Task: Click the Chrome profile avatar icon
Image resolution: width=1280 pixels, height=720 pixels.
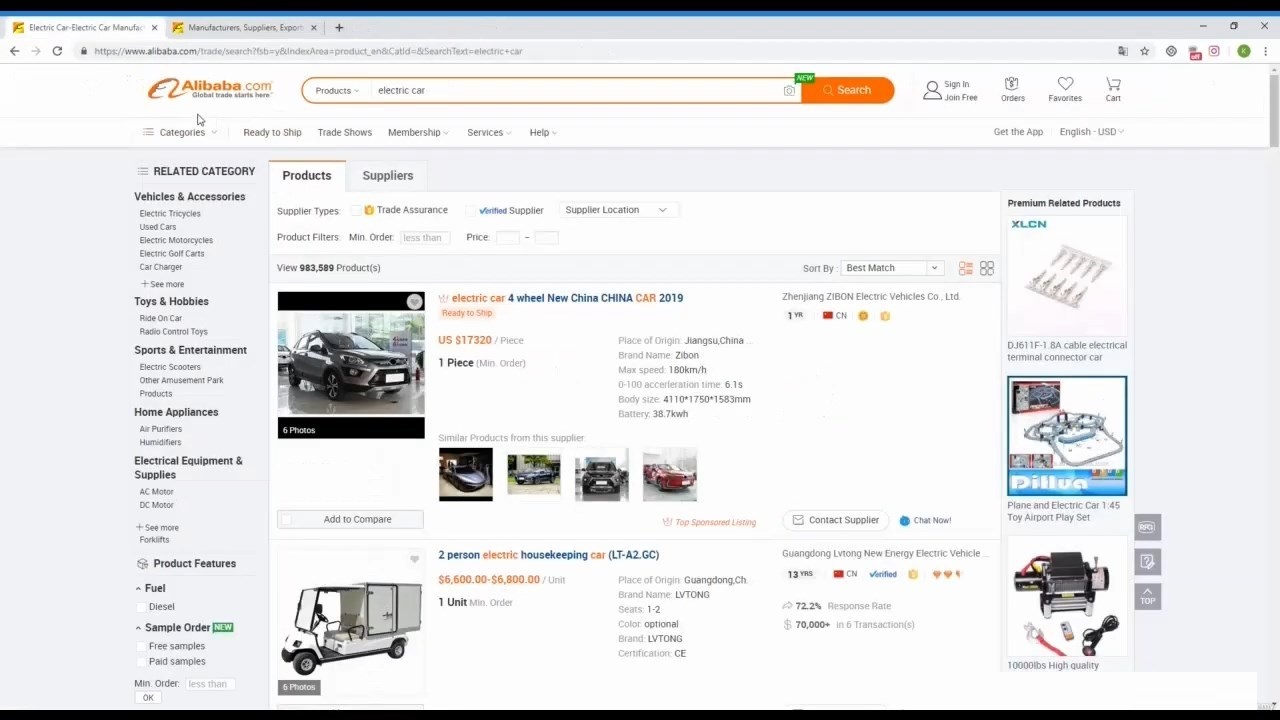Action: 1244,51
